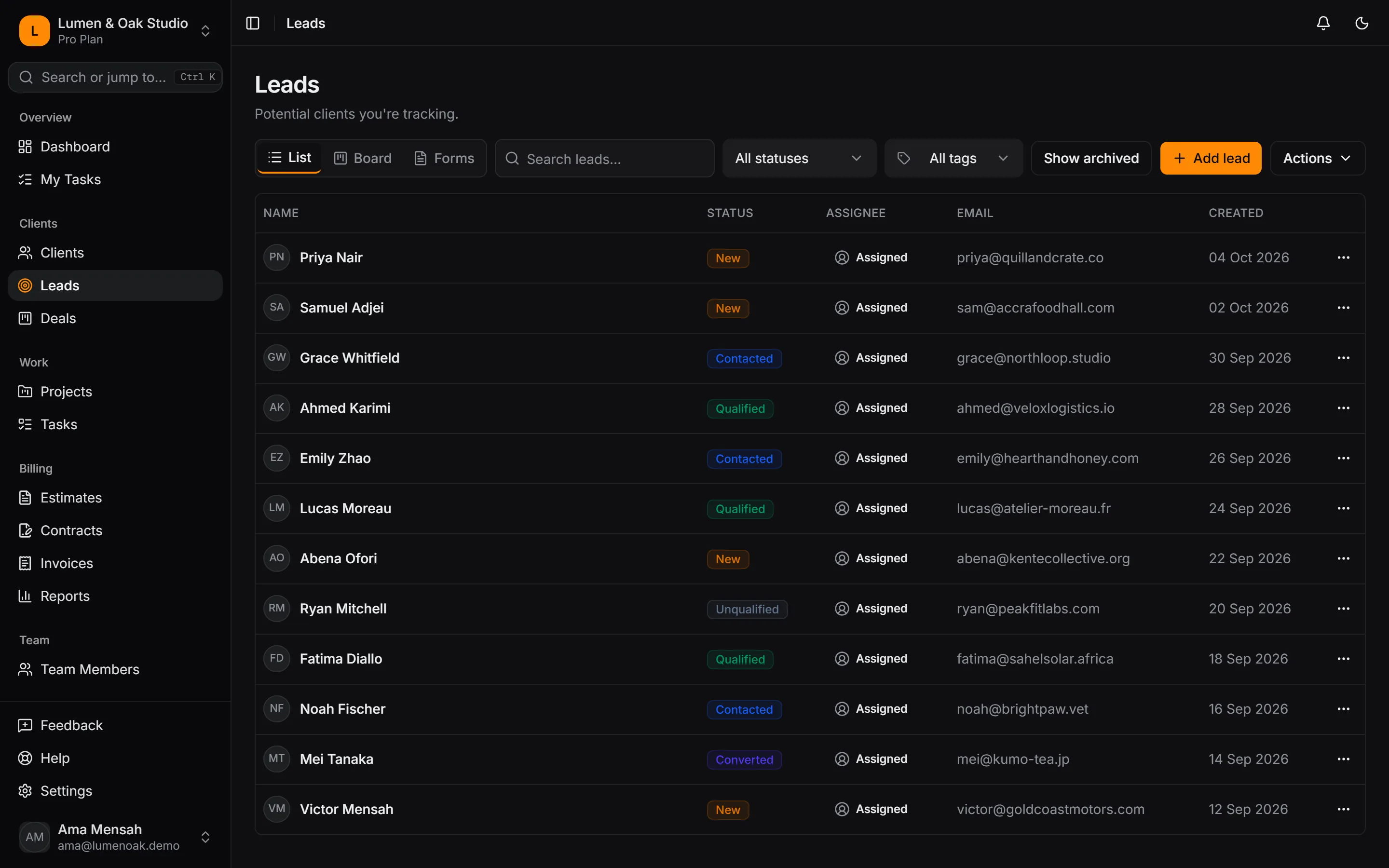Open Team Members in the sidebar
The image size is (1389, 868).
click(115, 670)
